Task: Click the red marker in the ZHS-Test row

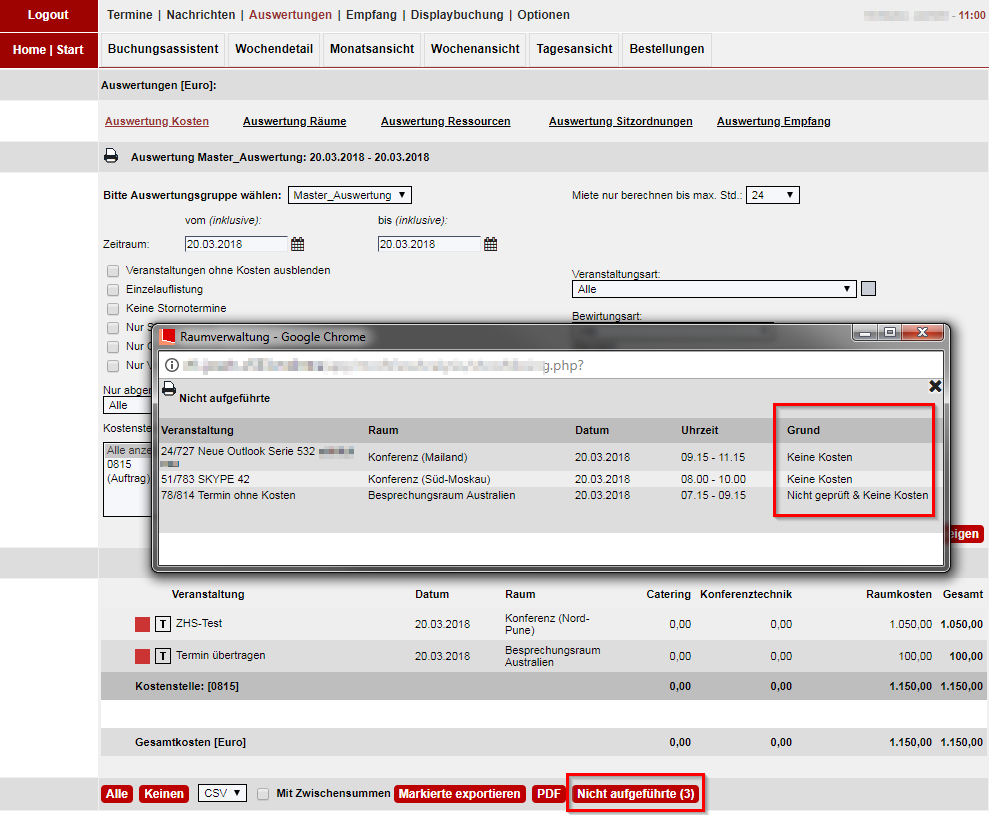Action: pos(143,625)
